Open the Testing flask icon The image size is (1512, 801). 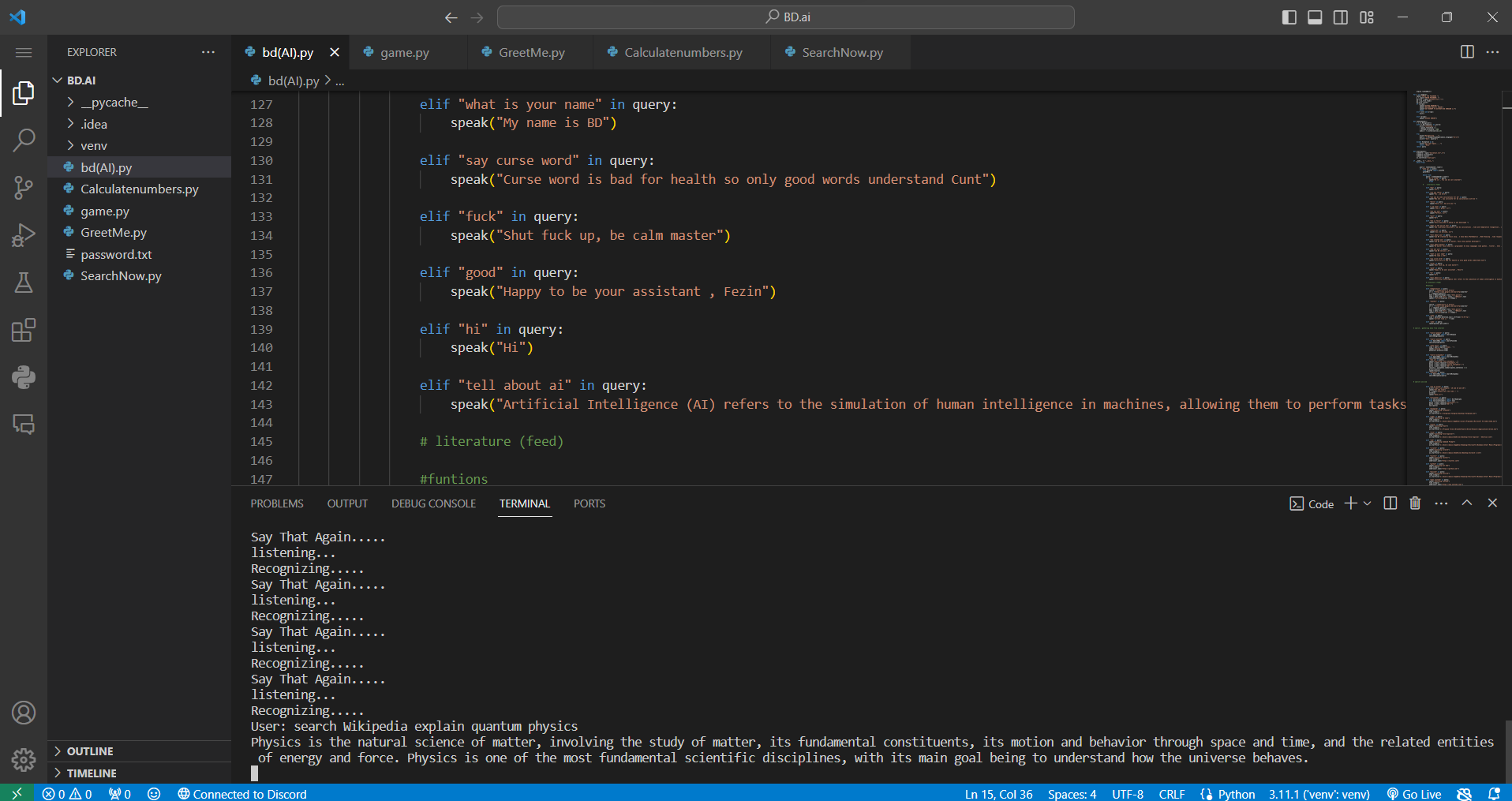[x=24, y=283]
